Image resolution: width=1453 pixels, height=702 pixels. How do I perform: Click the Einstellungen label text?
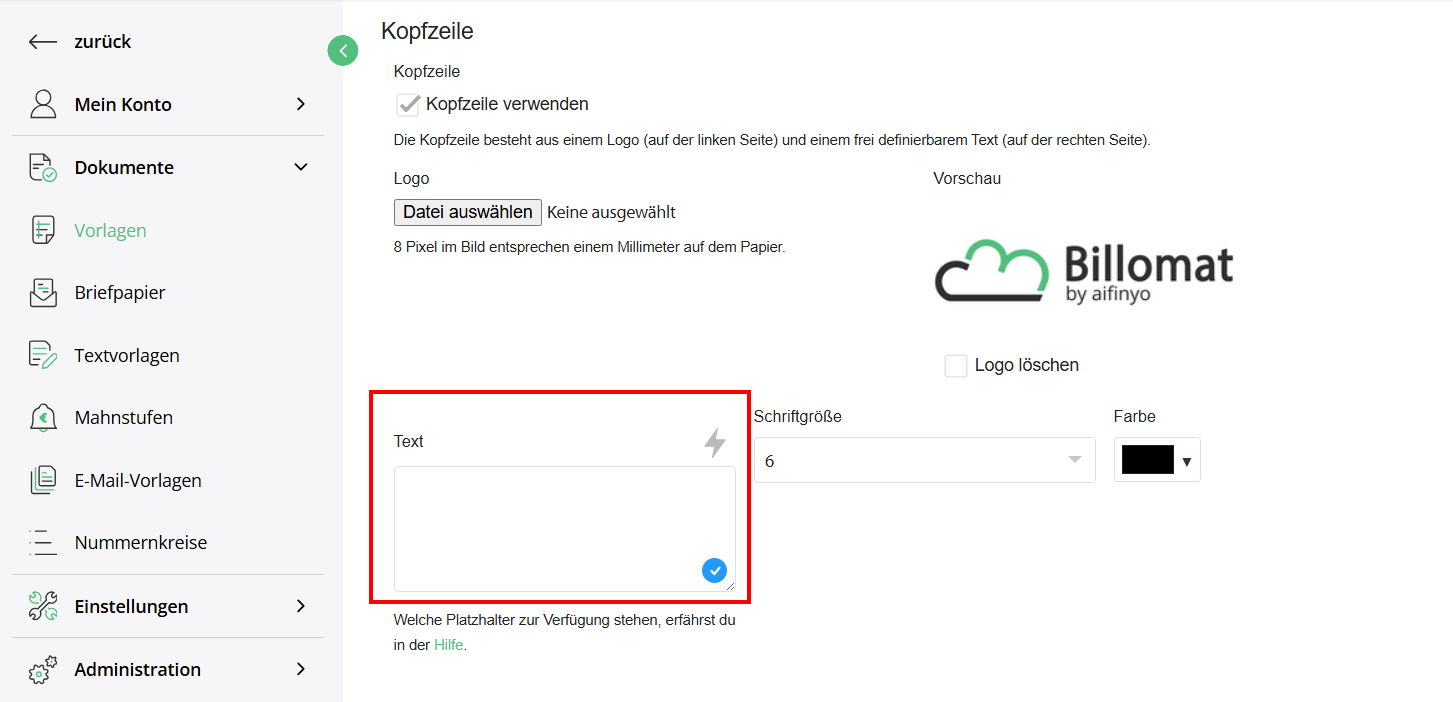pos(131,606)
